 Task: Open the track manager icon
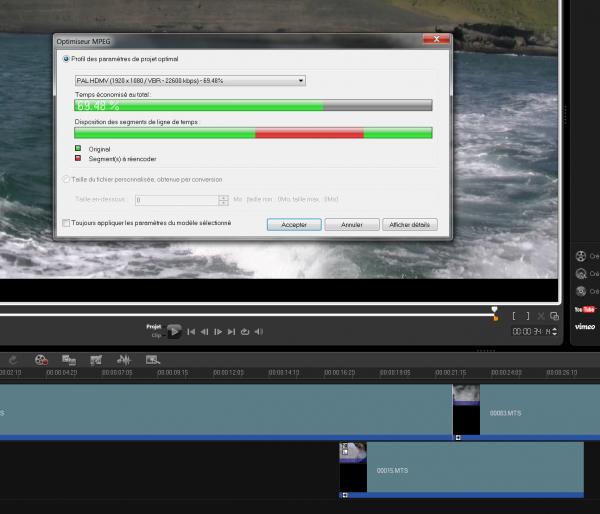pyautogui.click(x=153, y=360)
